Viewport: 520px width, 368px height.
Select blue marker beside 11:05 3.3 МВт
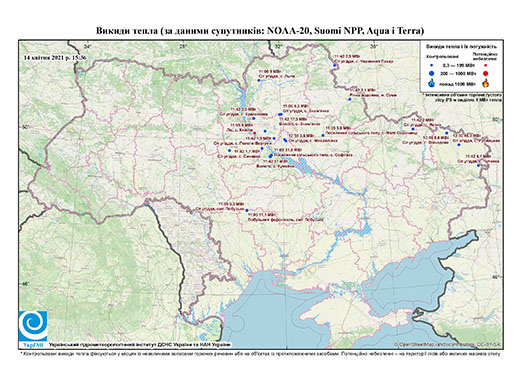tap(247, 210)
